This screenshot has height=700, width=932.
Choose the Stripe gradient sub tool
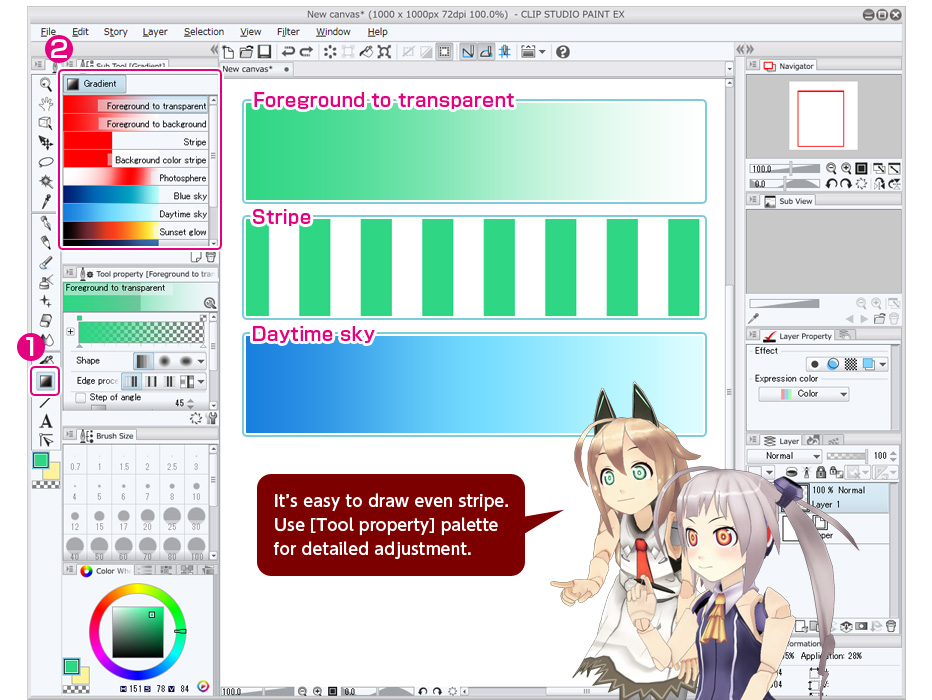[136, 142]
